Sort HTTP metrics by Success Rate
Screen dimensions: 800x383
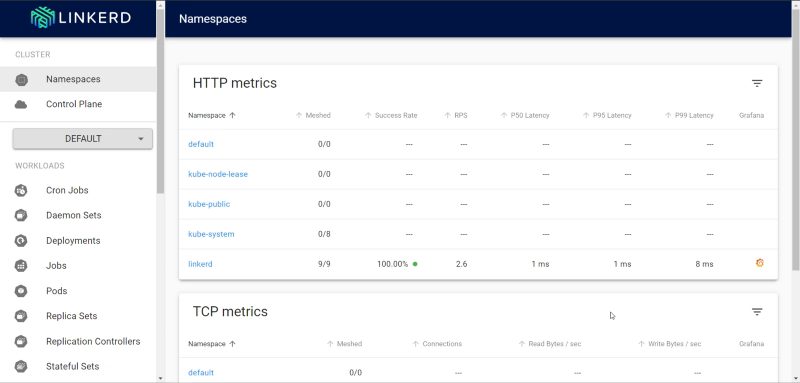pyautogui.click(x=391, y=115)
